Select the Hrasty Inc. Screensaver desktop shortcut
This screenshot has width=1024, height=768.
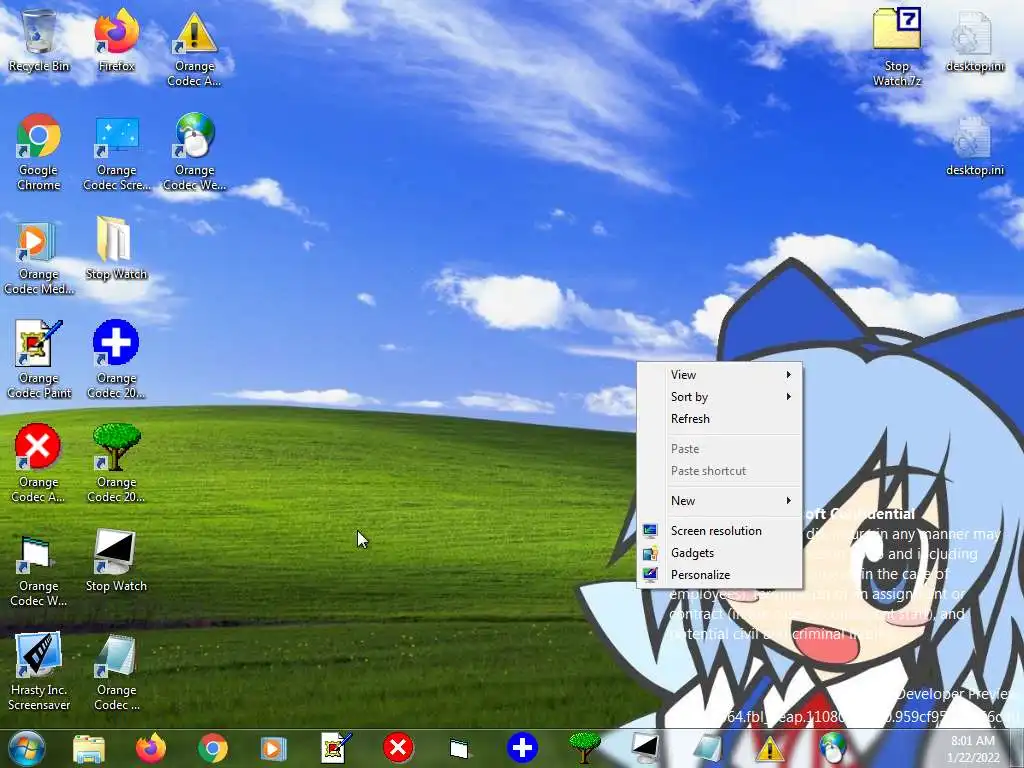39,672
